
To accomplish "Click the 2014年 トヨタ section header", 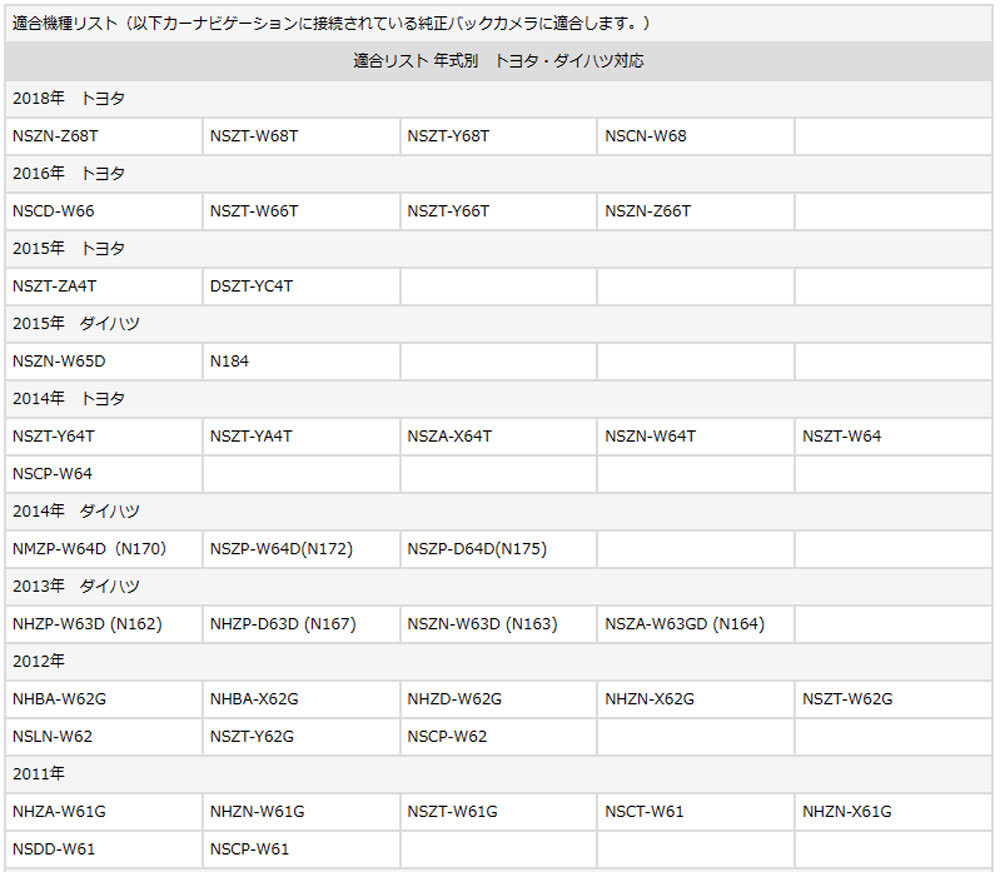I will point(498,399).
